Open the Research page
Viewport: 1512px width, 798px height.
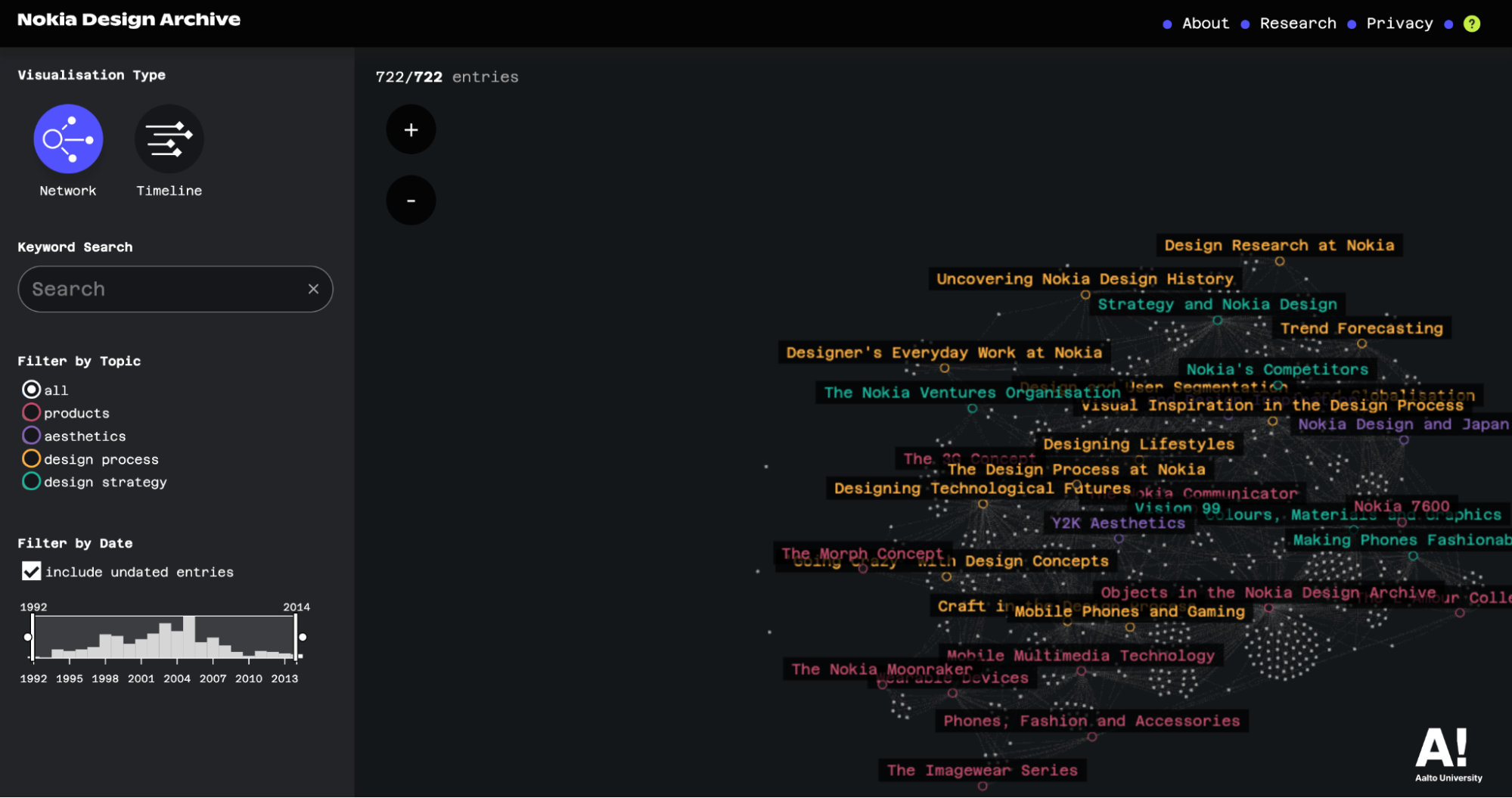1297,23
